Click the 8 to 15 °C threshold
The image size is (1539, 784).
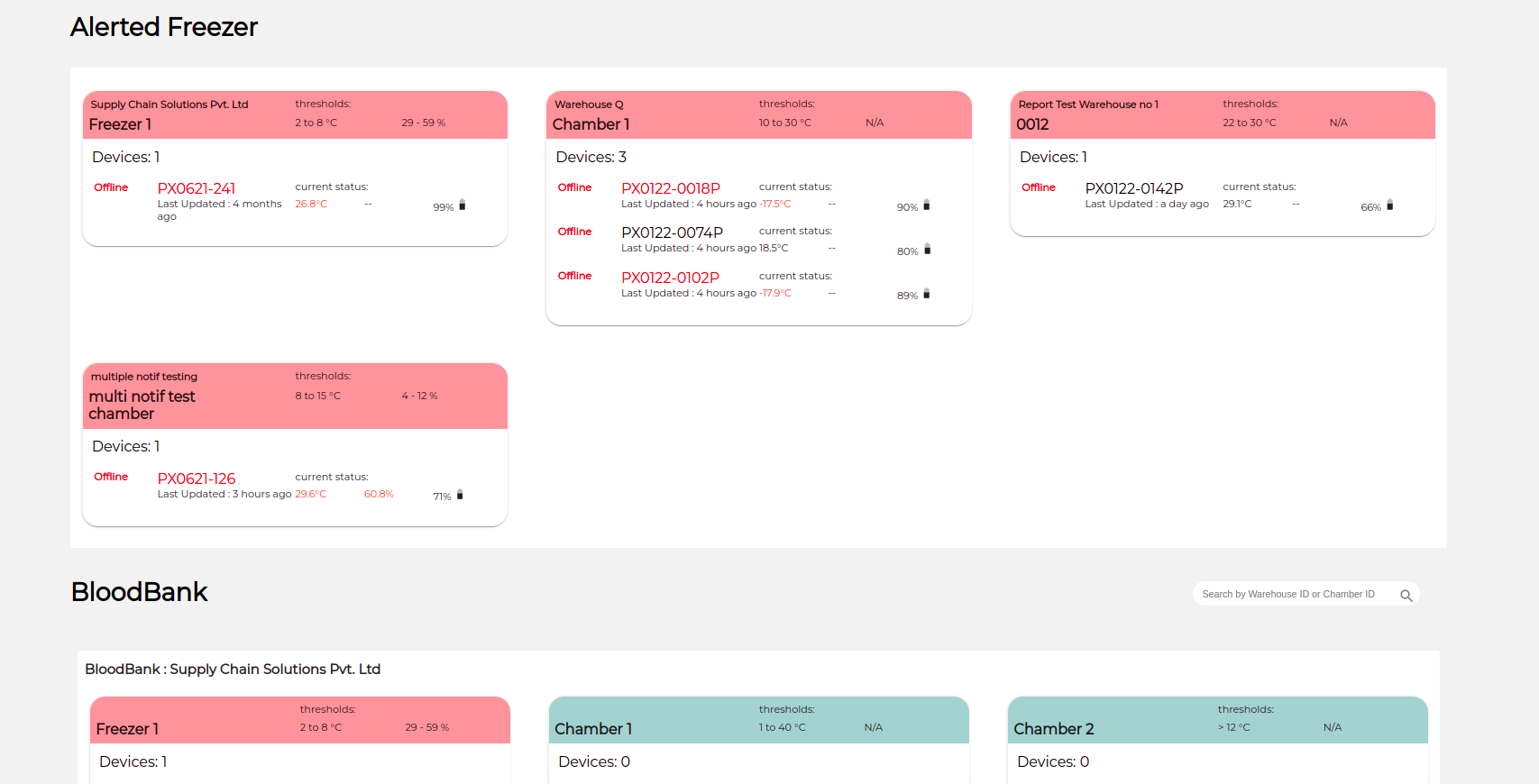(318, 397)
